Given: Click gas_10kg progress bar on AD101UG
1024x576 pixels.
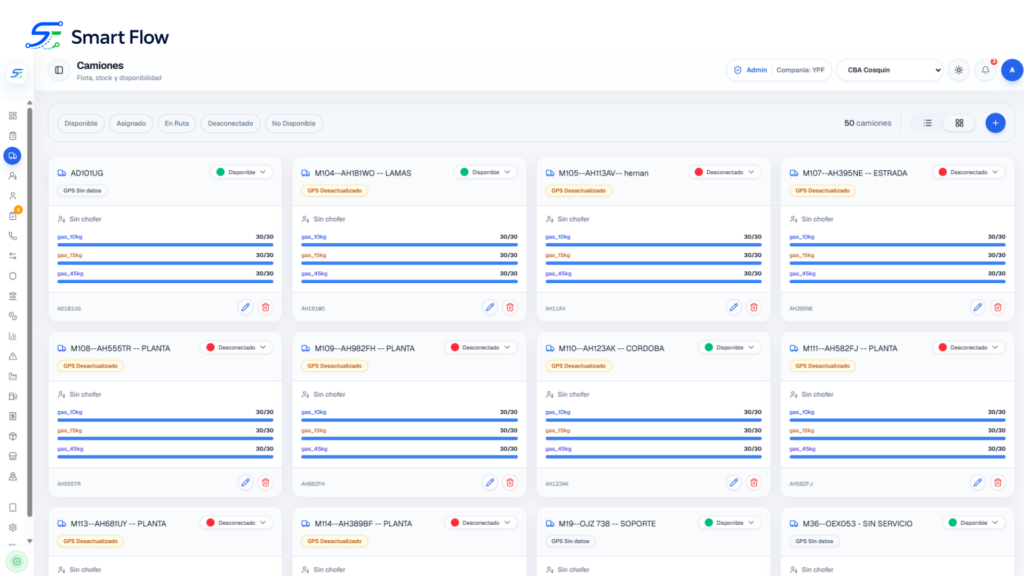Looking at the screenshot, I should point(165,245).
